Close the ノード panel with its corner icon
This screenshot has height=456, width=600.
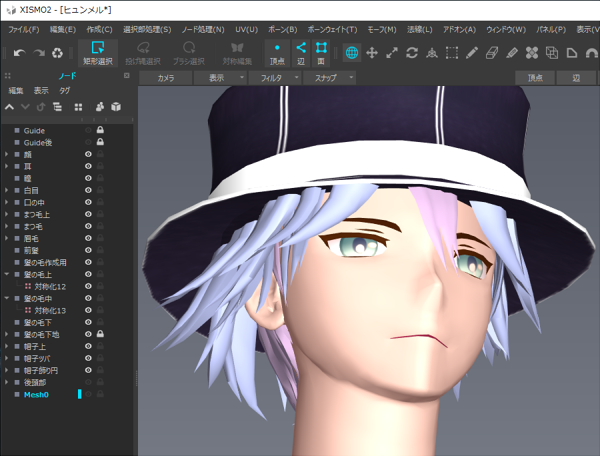[127, 76]
